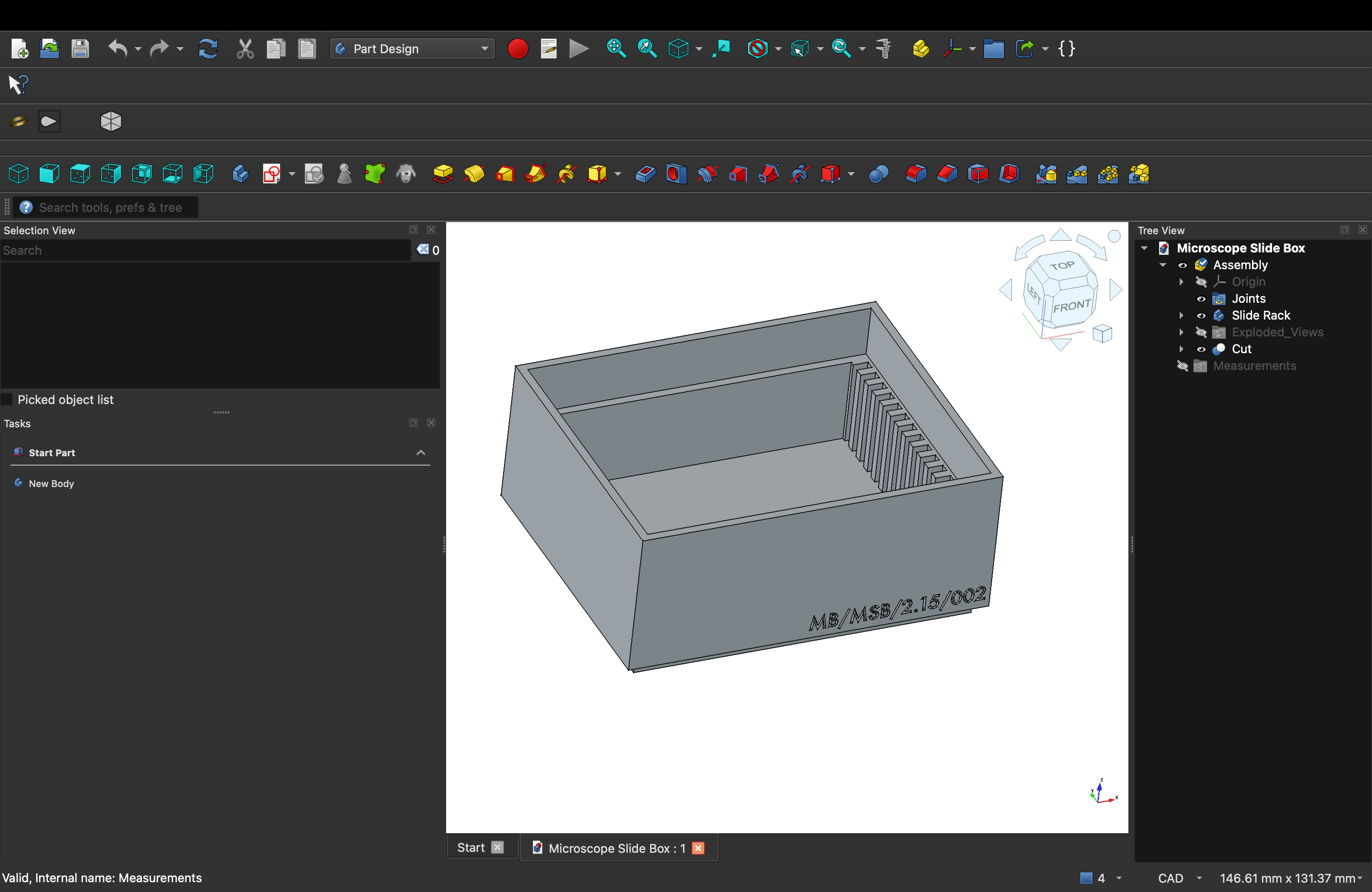Select the Hole feature tool
1372x892 pixels.
676,174
